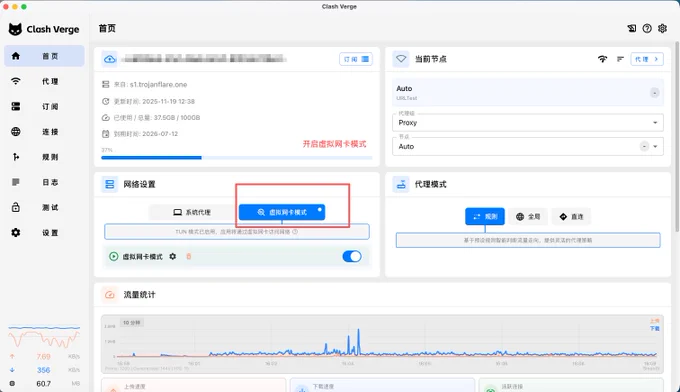Click the 代理模式 panel icon
Screen dimensions: 680x392
401,184
